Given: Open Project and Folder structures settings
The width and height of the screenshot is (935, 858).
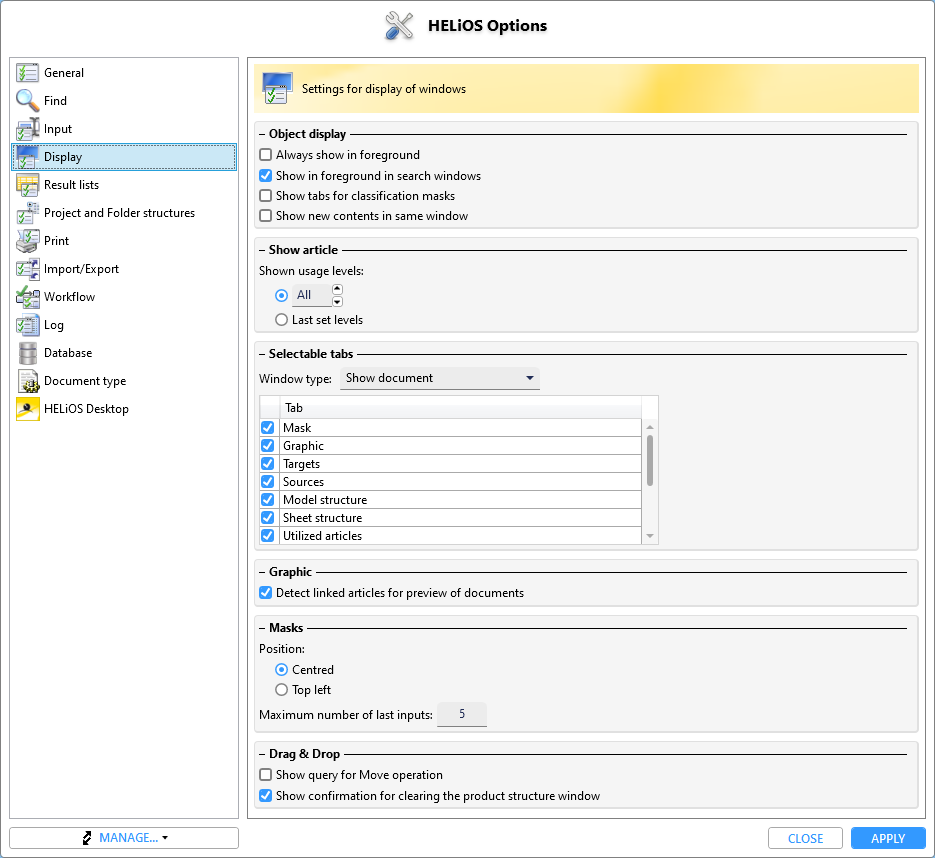Looking at the screenshot, I should click(124, 213).
